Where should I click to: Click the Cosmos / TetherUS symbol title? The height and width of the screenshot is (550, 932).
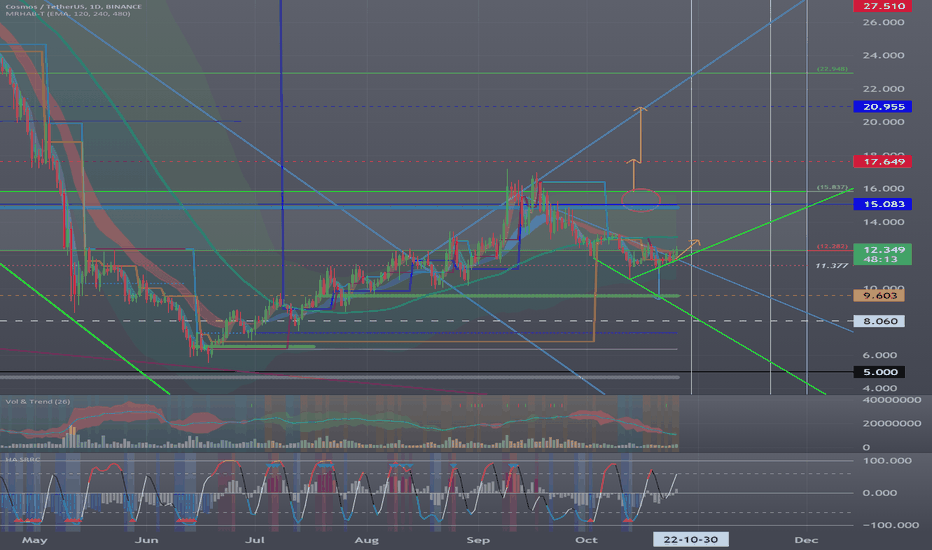tap(74, 7)
